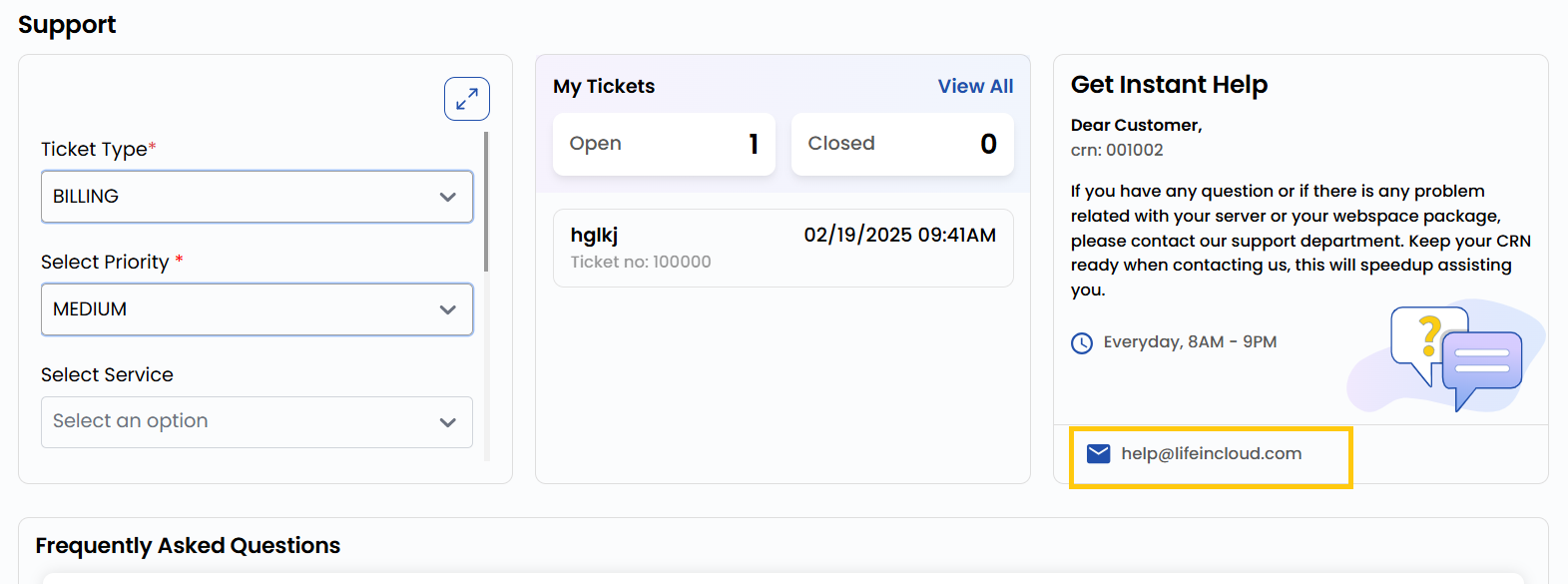Click the ticket form vertical scrollbar

tap(486, 202)
